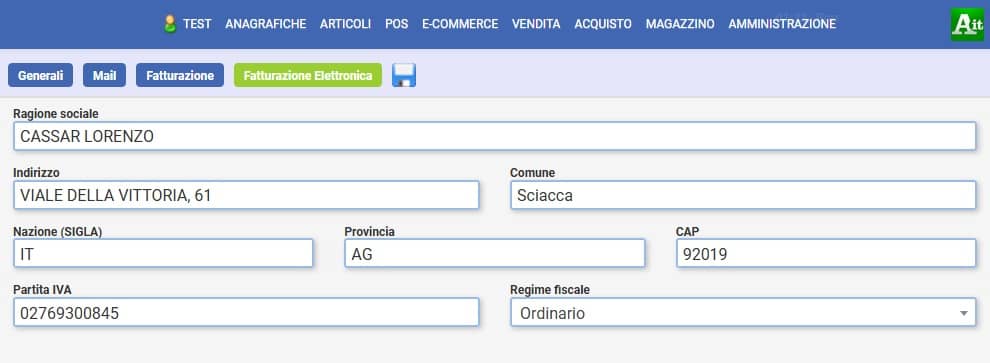Image resolution: width=990 pixels, height=363 pixels.
Task: Click the TEST user avatar icon
Action: point(170,24)
